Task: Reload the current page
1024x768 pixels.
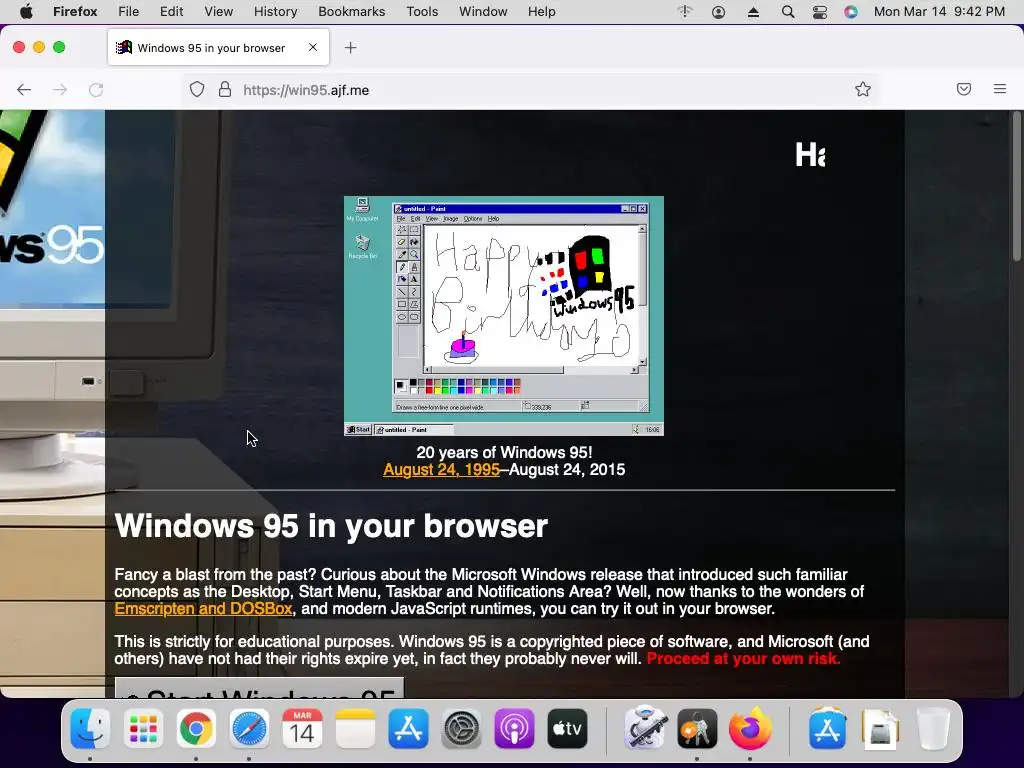Action: point(96,89)
